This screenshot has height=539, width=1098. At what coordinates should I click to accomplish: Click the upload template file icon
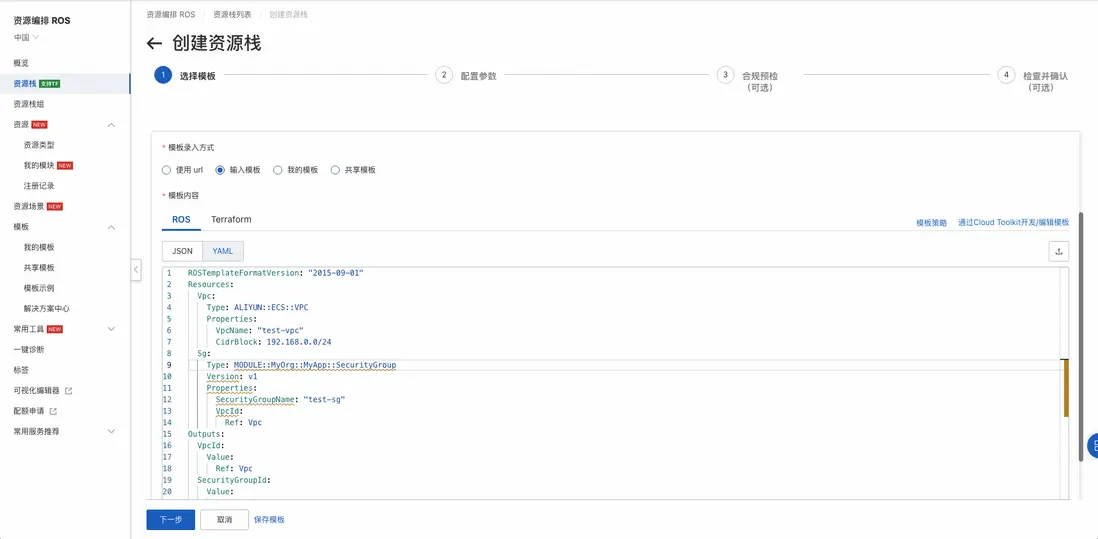click(1058, 251)
